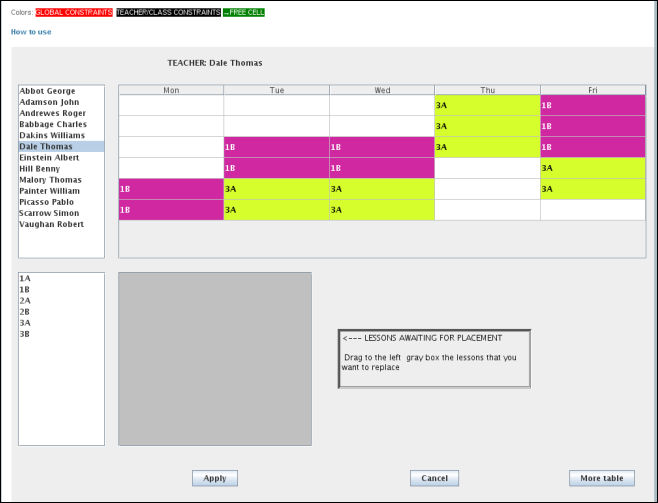Select teacher Painter William

coord(61,191)
